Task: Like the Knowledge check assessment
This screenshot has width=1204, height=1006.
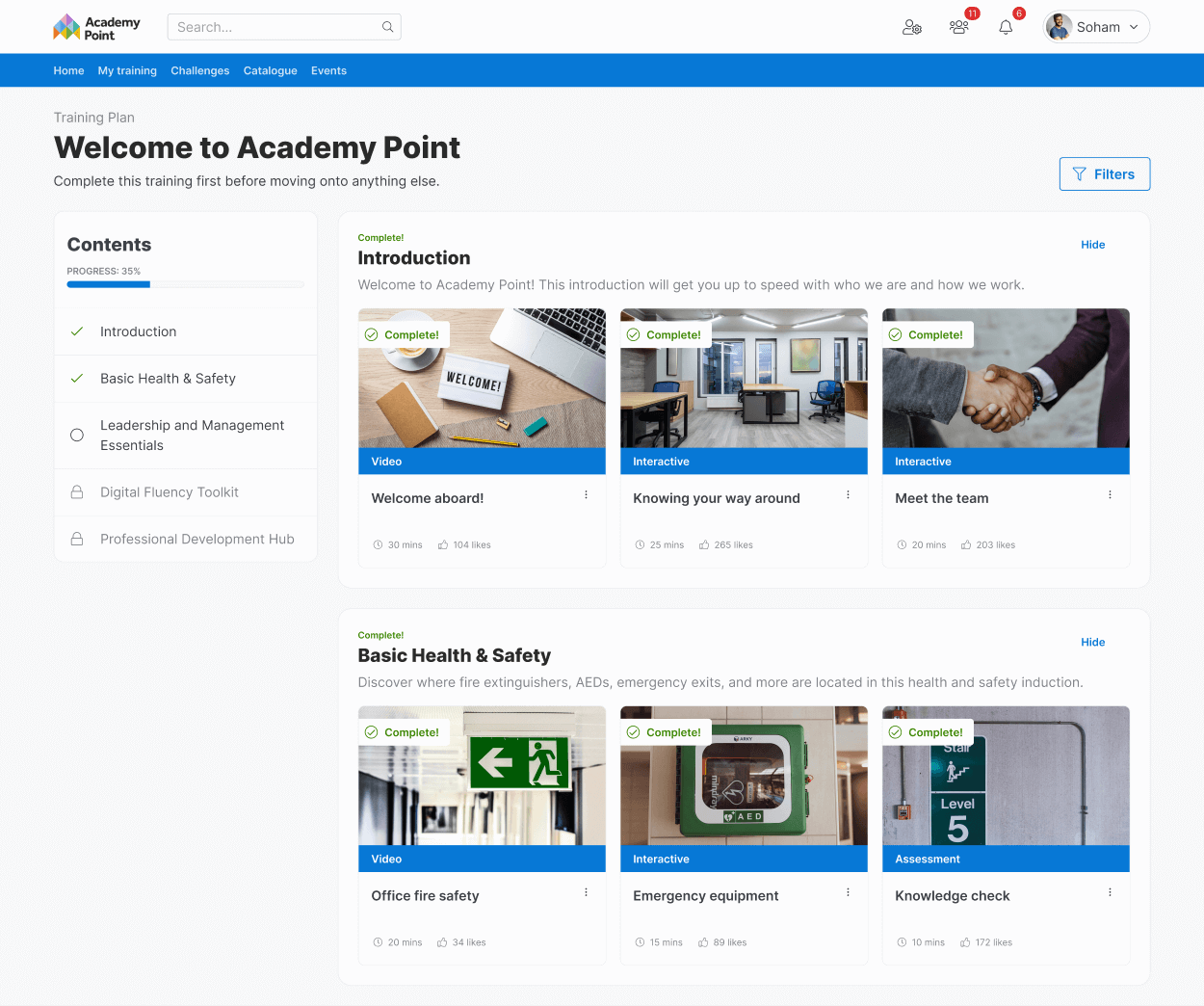Action: click(x=965, y=942)
